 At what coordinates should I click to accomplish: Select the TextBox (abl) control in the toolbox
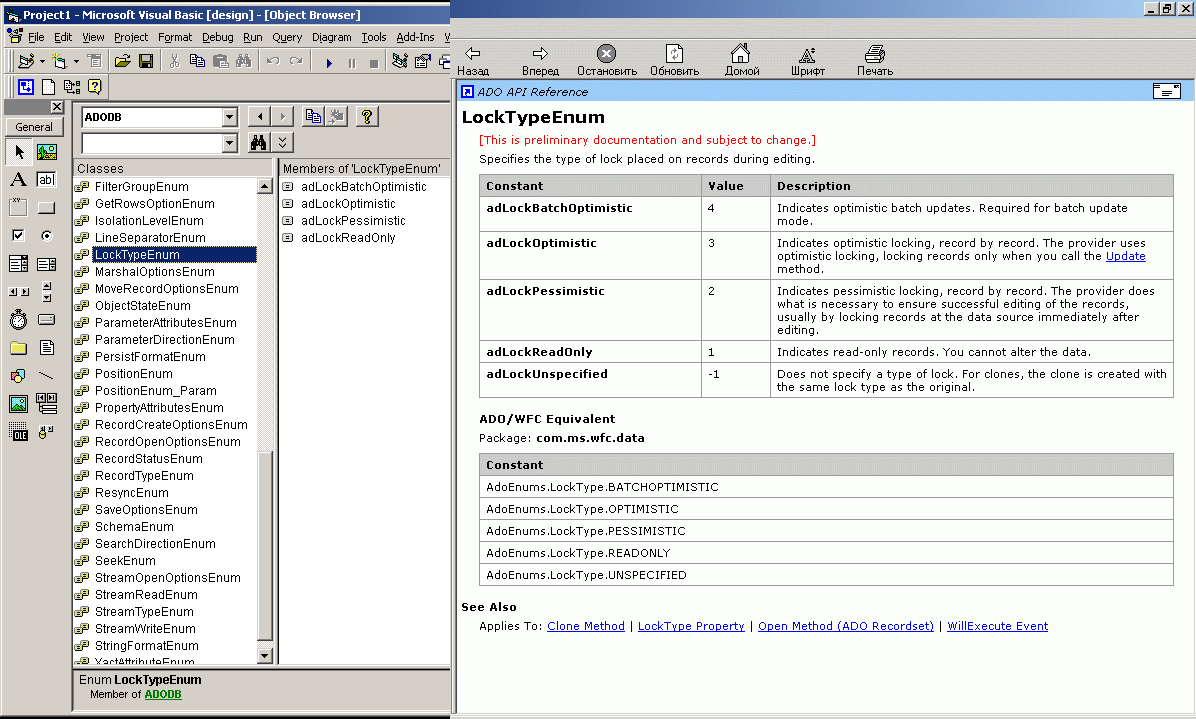click(x=47, y=179)
